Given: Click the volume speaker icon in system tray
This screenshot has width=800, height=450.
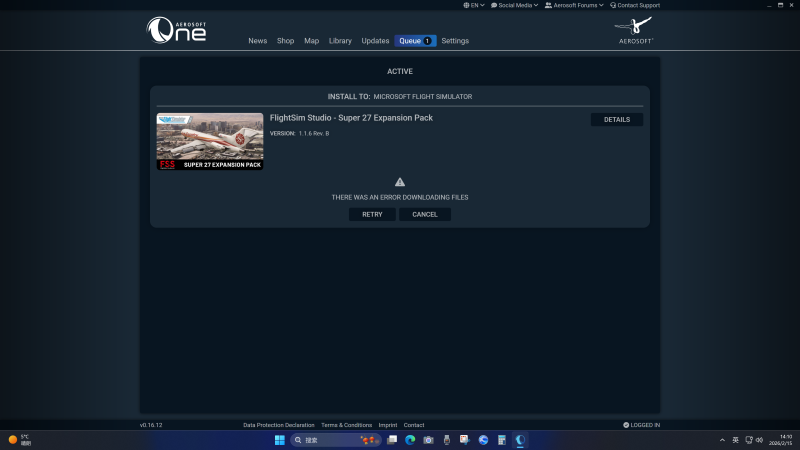Looking at the screenshot, I should 760,440.
